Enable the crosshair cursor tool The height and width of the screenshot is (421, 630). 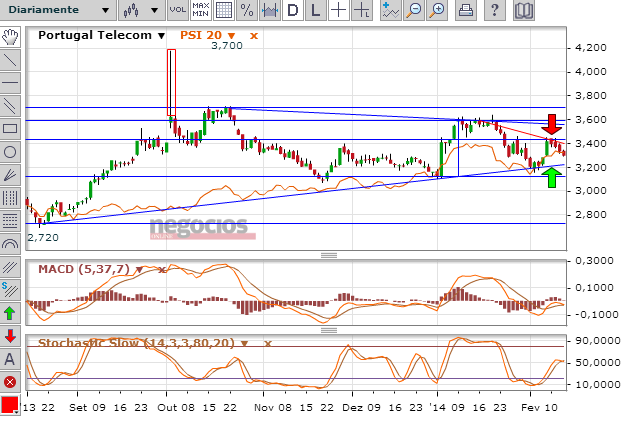tap(339, 10)
